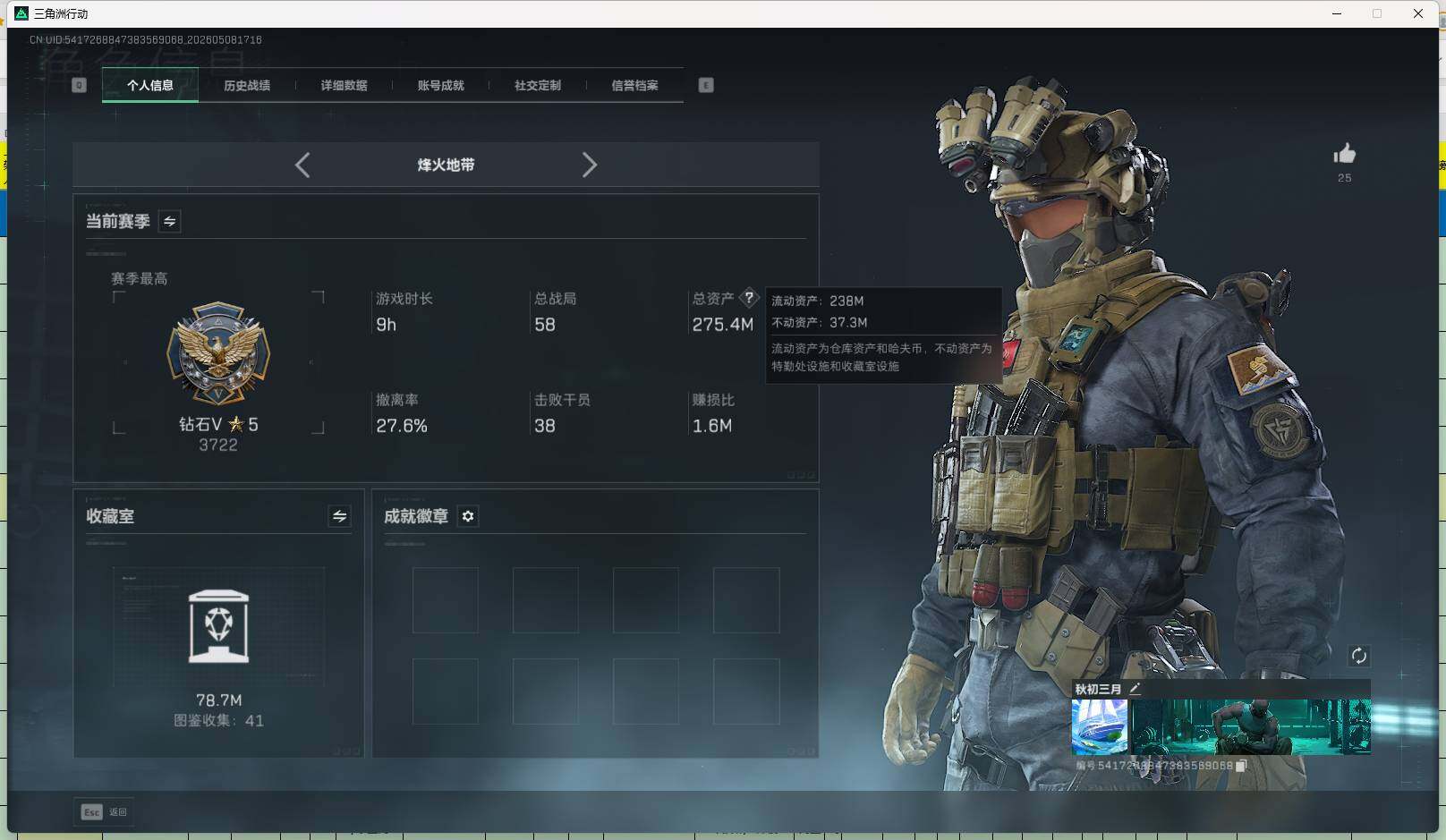Screen dimensions: 1446x840
Task: Close the 三角洲行动 window
Action: (x=1418, y=13)
